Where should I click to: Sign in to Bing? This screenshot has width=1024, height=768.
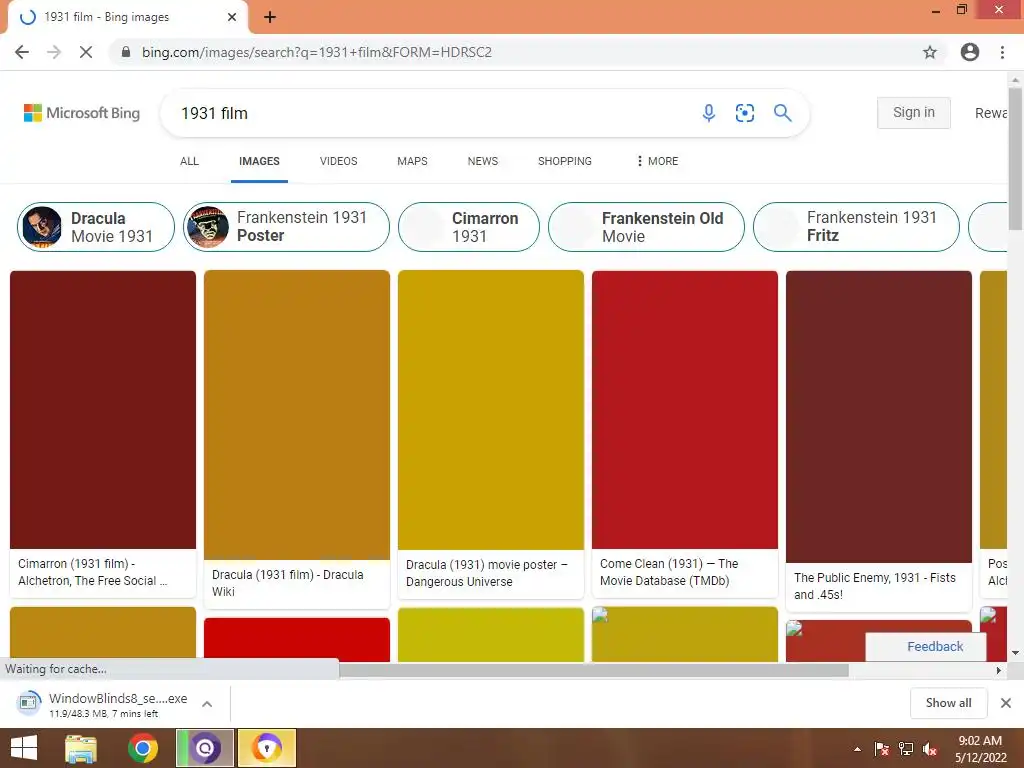click(914, 112)
